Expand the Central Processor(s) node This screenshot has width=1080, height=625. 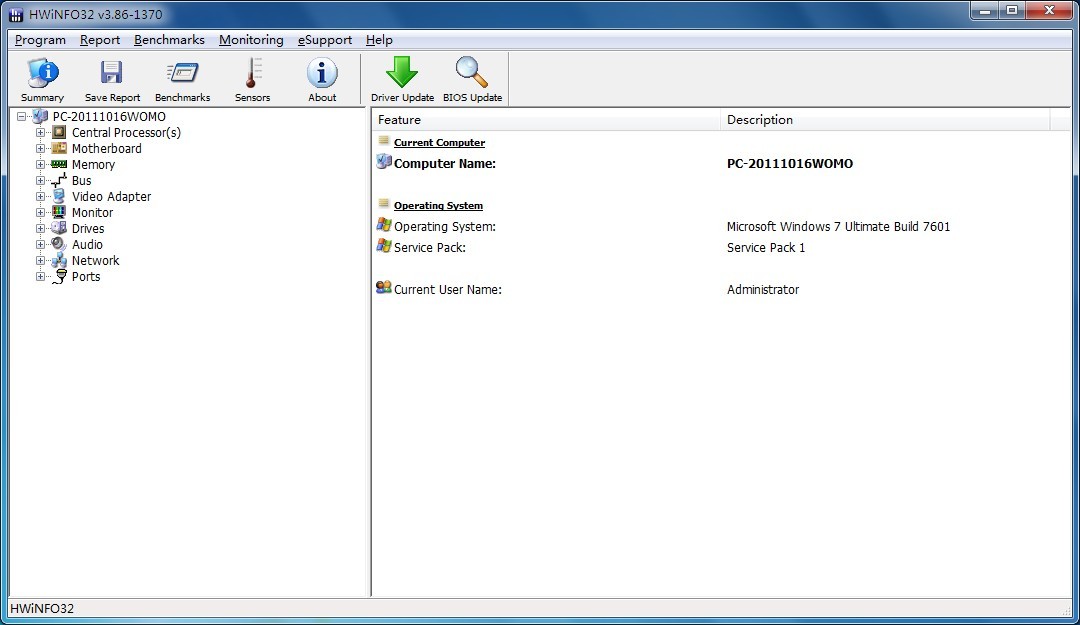click(x=41, y=132)
